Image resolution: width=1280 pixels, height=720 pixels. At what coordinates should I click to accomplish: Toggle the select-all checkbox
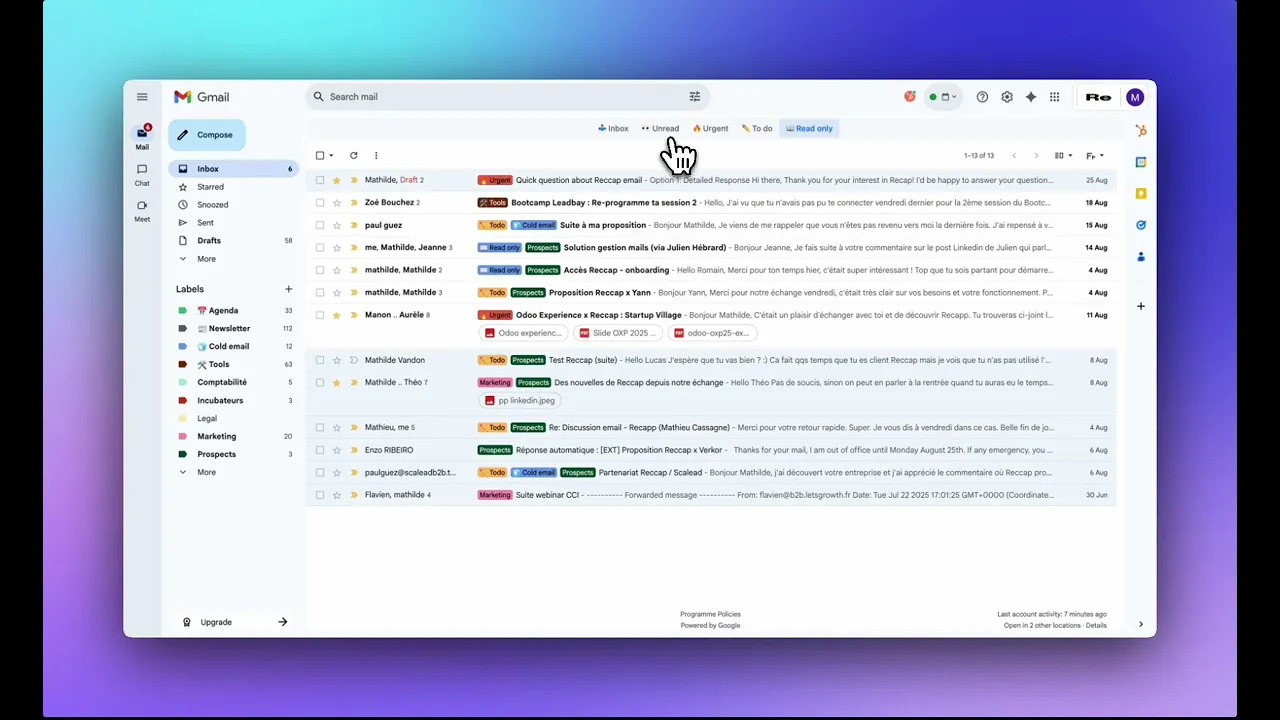coord(320,155)
